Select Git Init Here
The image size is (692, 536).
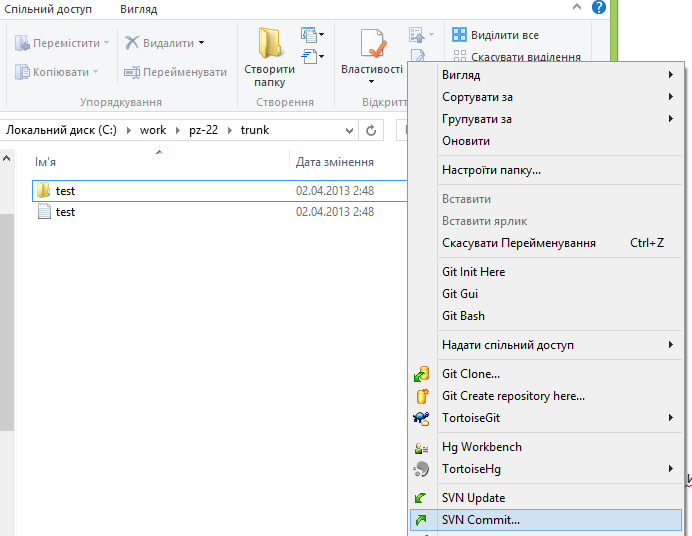tap(546, 272)
